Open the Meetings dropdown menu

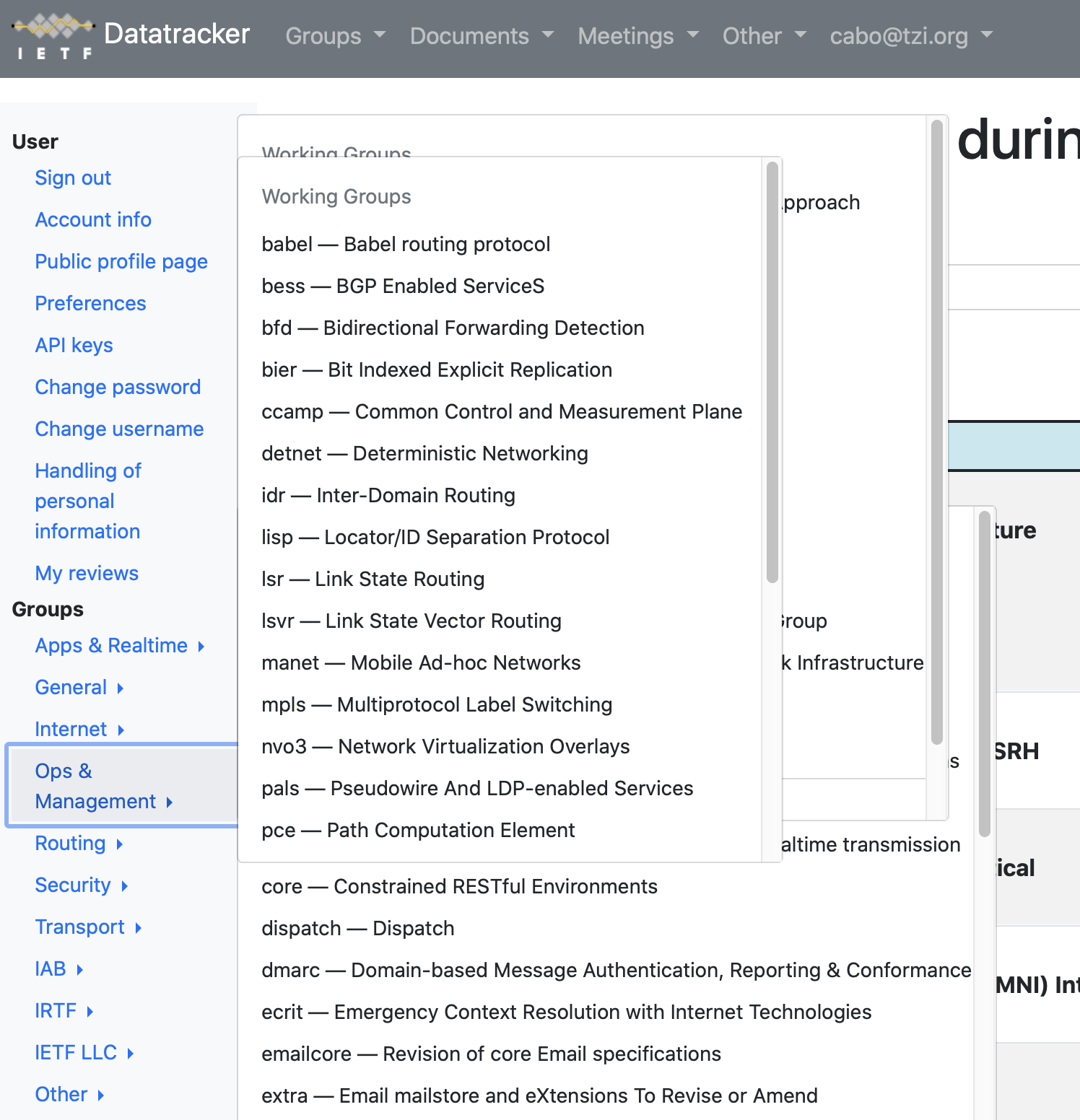(x=638, y=35)
